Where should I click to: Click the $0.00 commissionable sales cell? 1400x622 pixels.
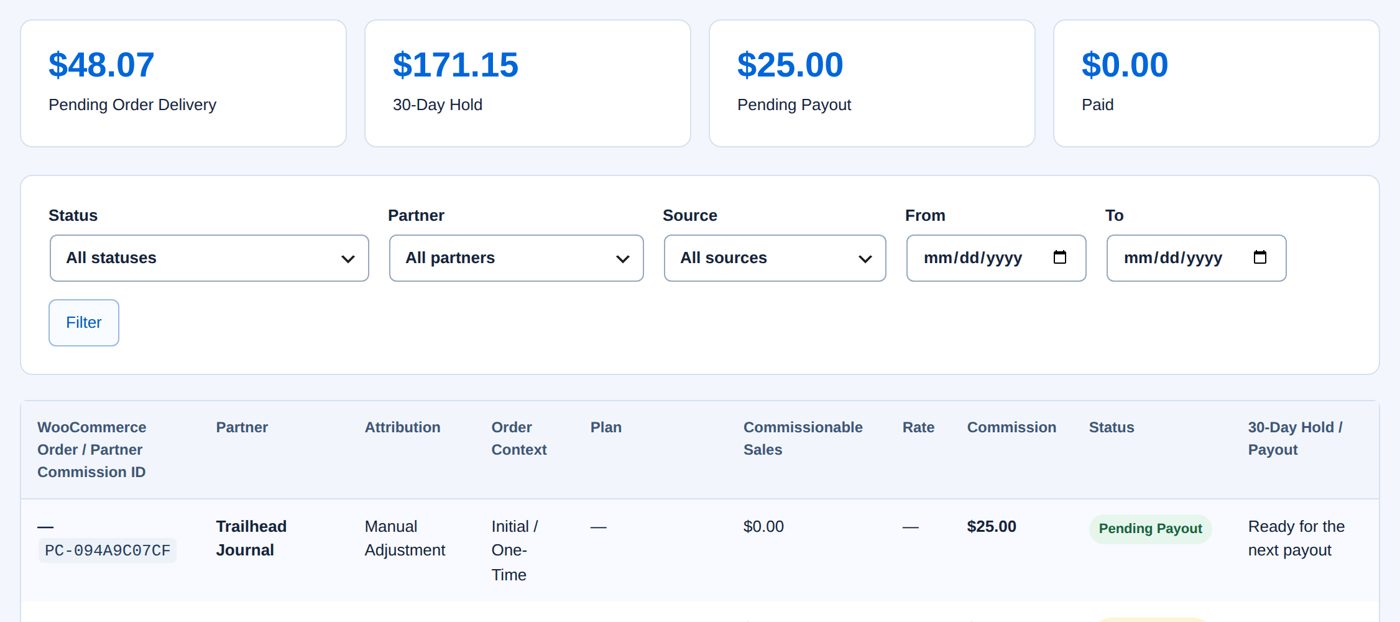[x=764, y=527]
